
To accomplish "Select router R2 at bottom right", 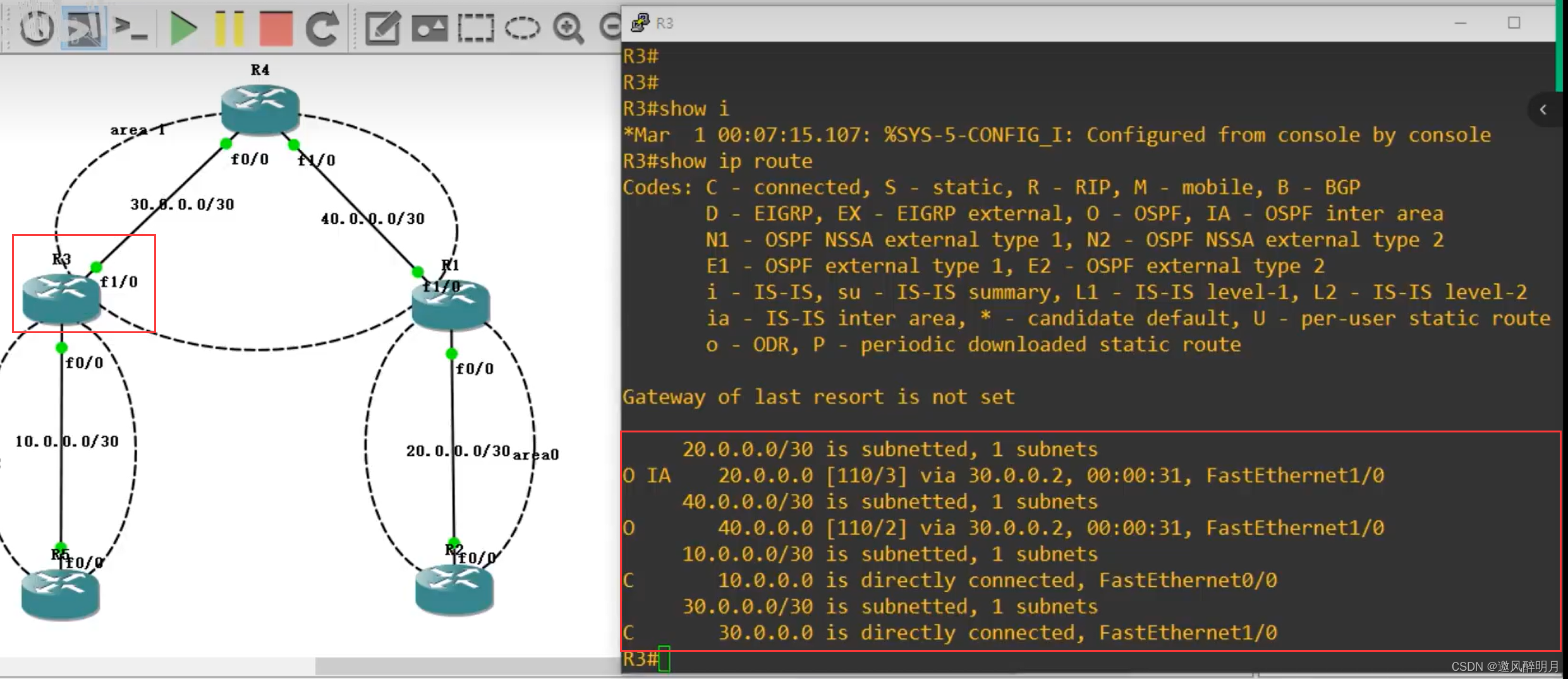I will coord(454,589).
